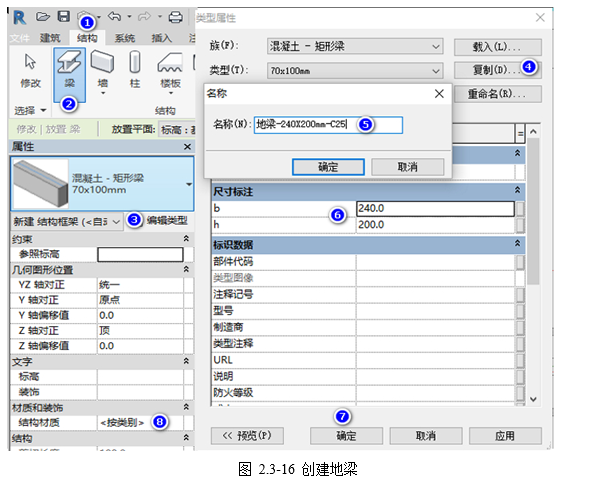Click the 重命名(R) rename button

(498, 94)
